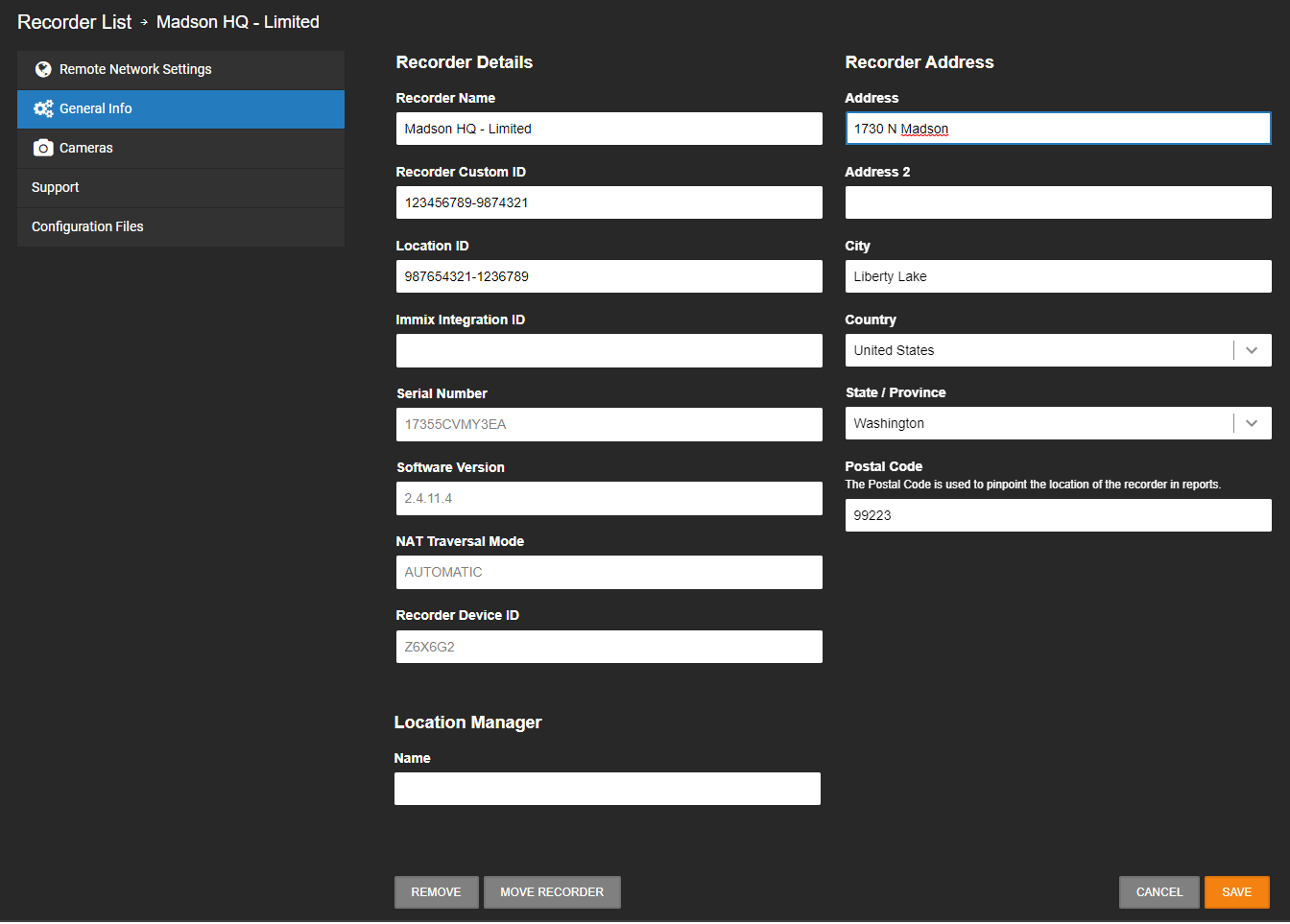Open Configuration Files section

[180, 227]
